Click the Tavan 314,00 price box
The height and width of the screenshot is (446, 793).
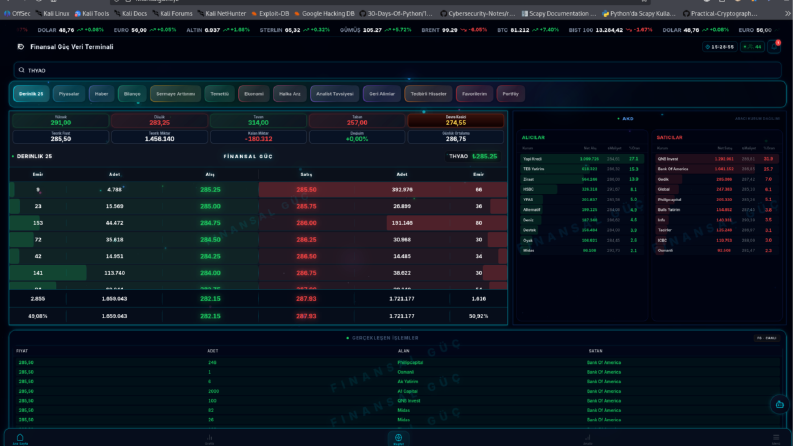[x=258, y=120]
